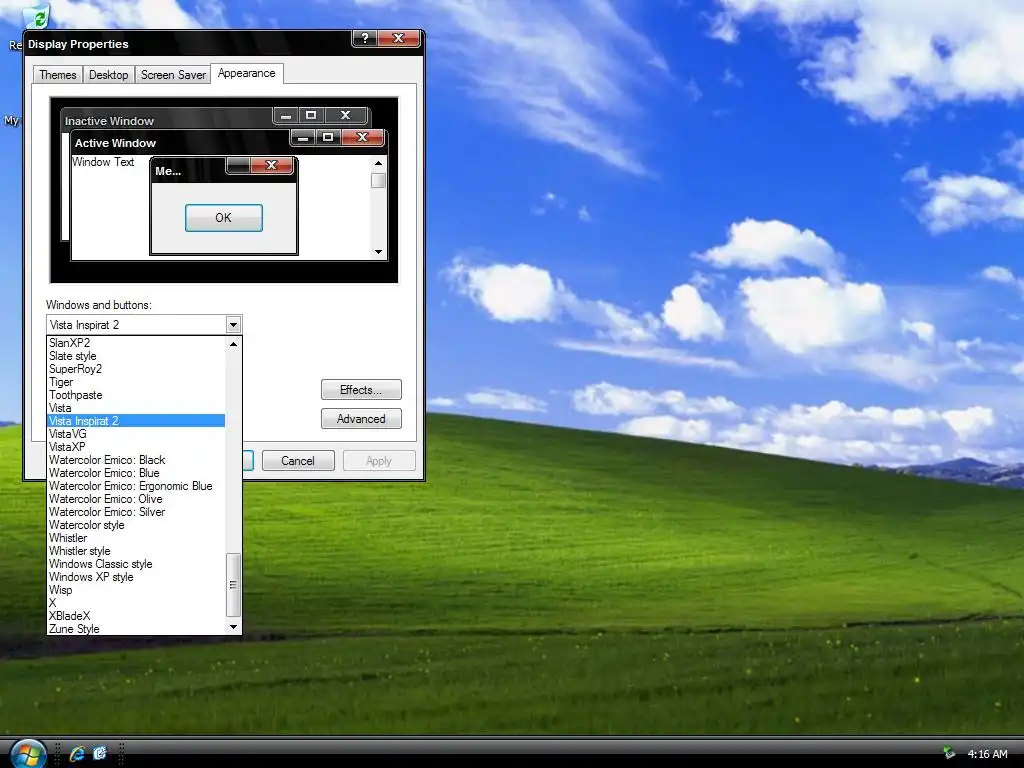Choose Watercolor Emico: Ergonomic Blue
The height and width of the screenshot is (768, 1024).
136,486
